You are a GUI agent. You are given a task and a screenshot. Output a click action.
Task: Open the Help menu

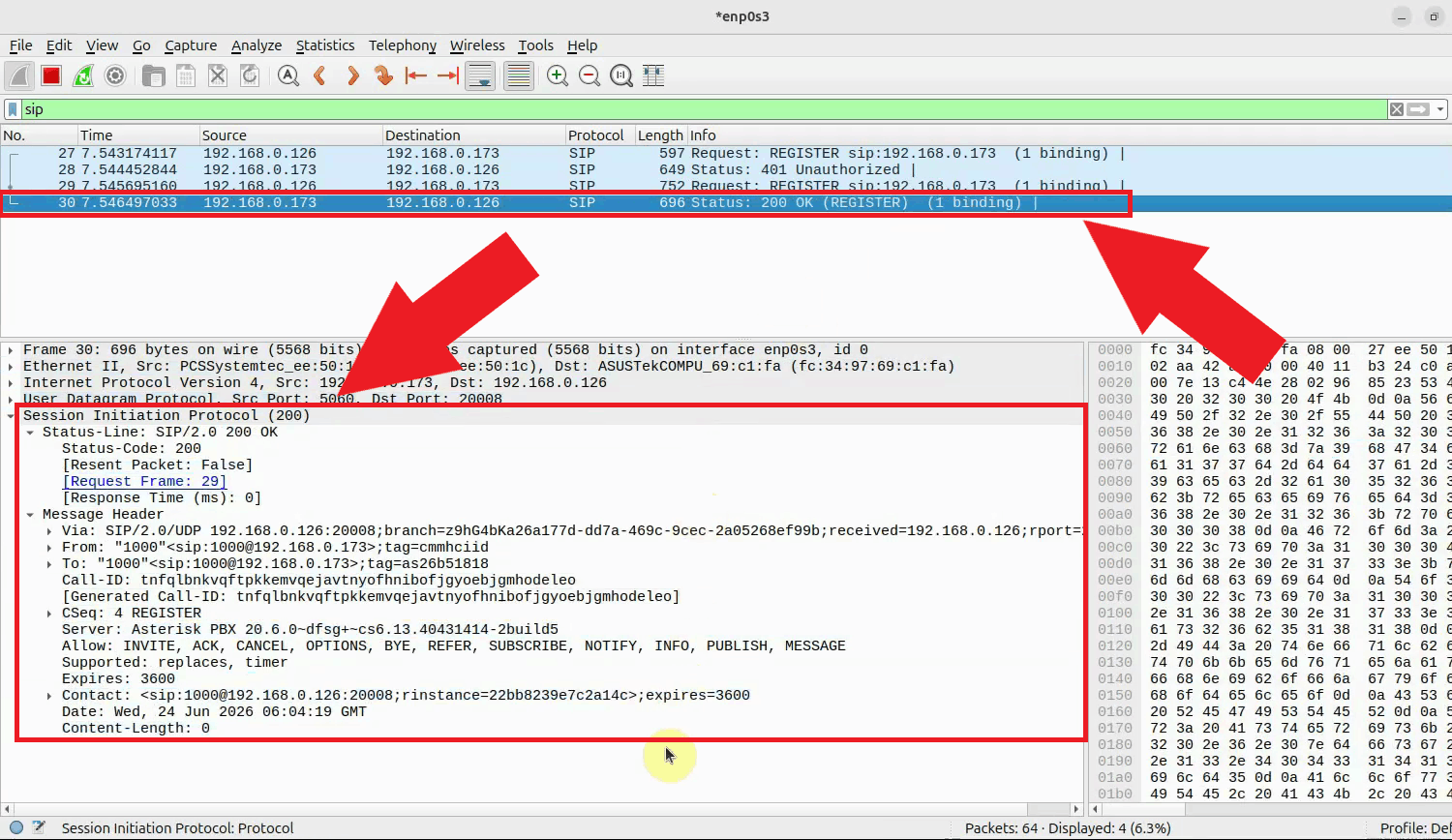pos(582,45)
